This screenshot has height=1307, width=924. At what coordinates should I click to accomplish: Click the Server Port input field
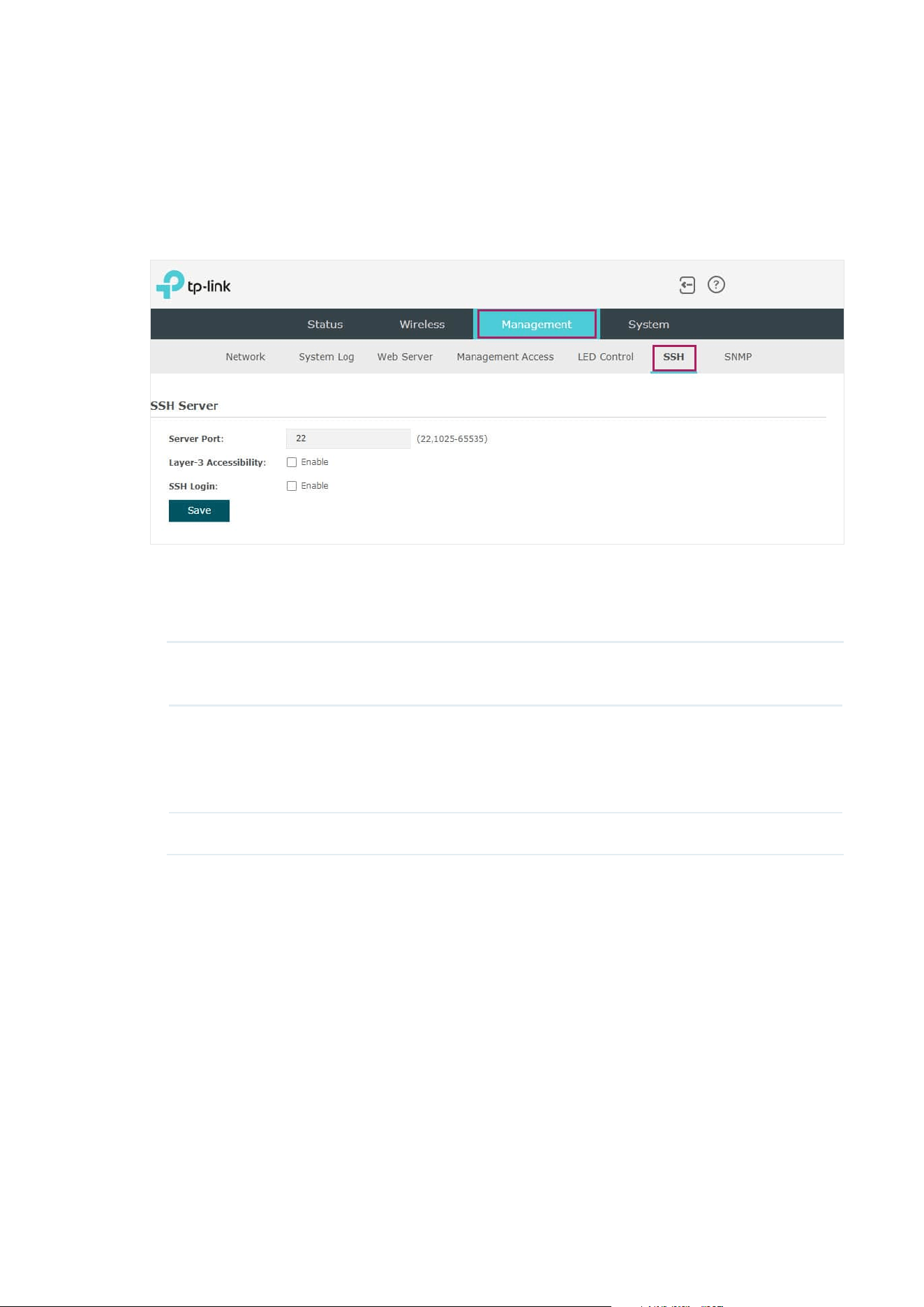348,438
